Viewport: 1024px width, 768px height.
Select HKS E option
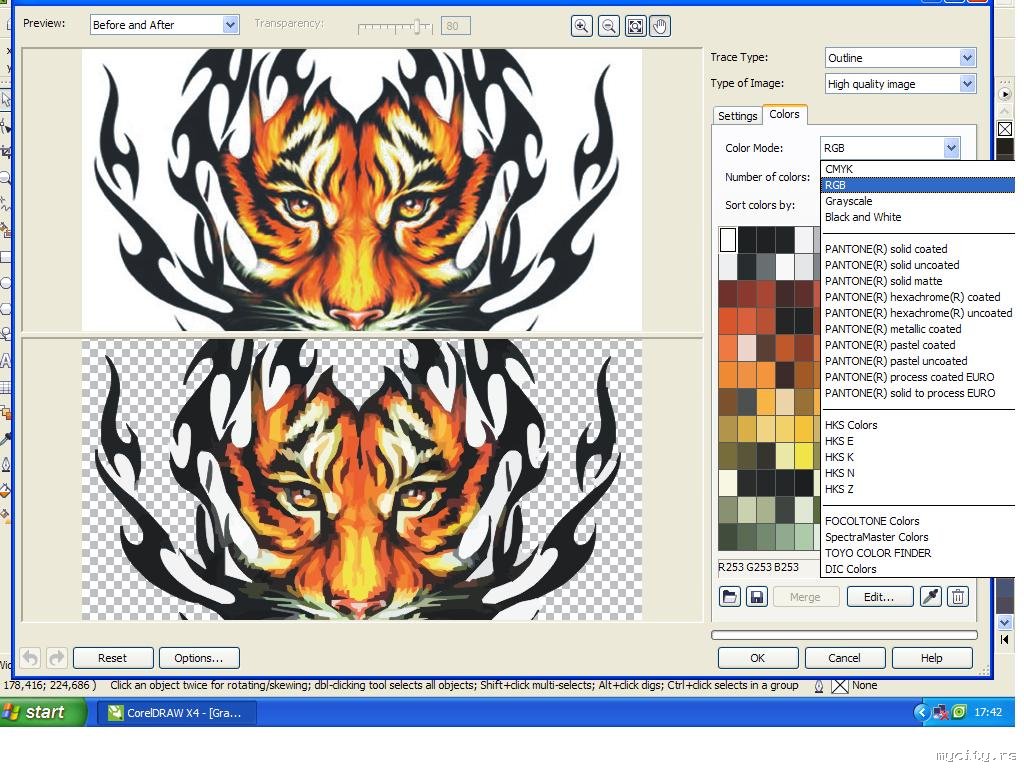click(x=918, y=441)
